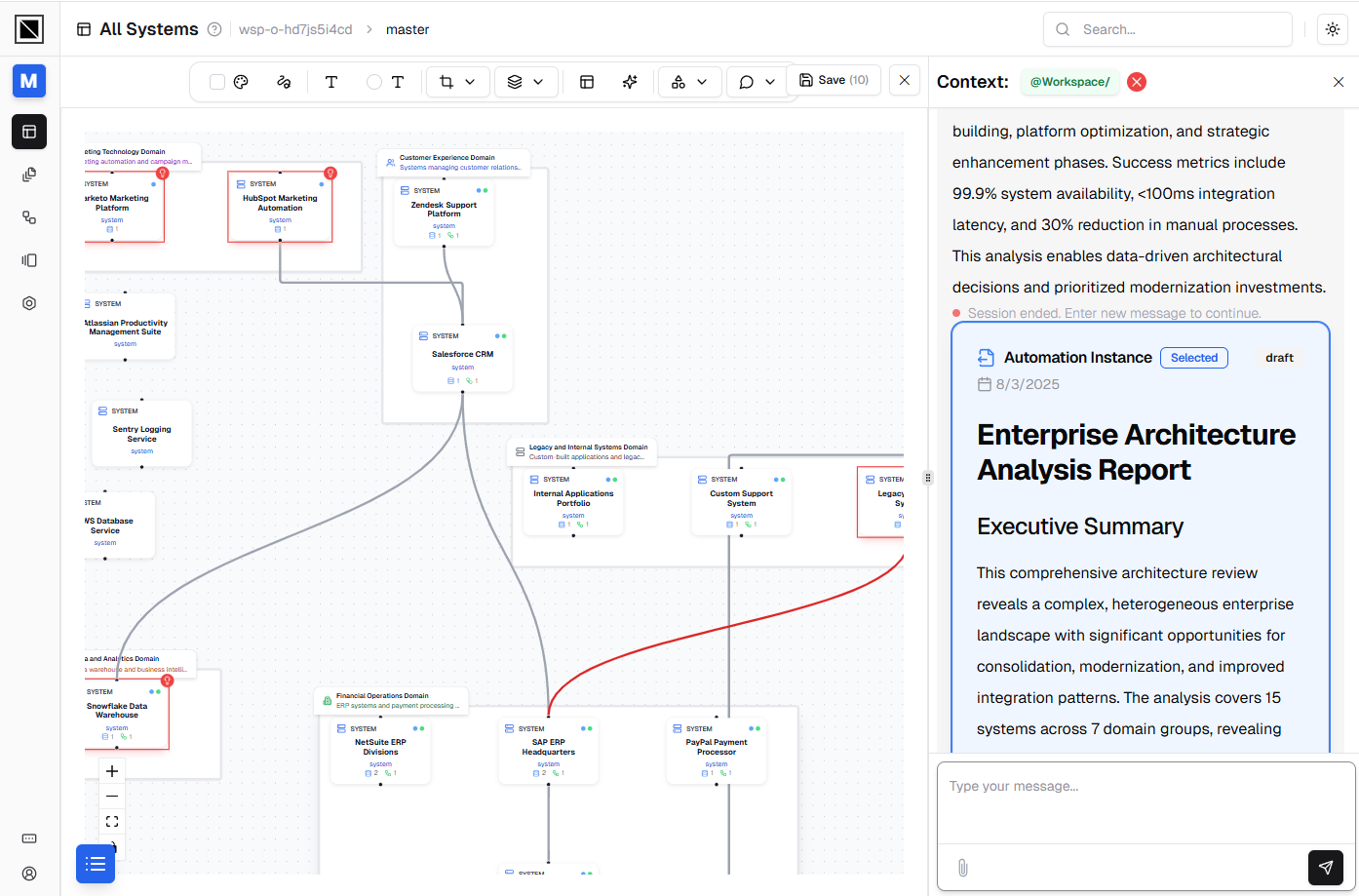Open the crop/frame tool dropdown
The height and width of the screenshot is (896, 1359).
tap(457, 82)
